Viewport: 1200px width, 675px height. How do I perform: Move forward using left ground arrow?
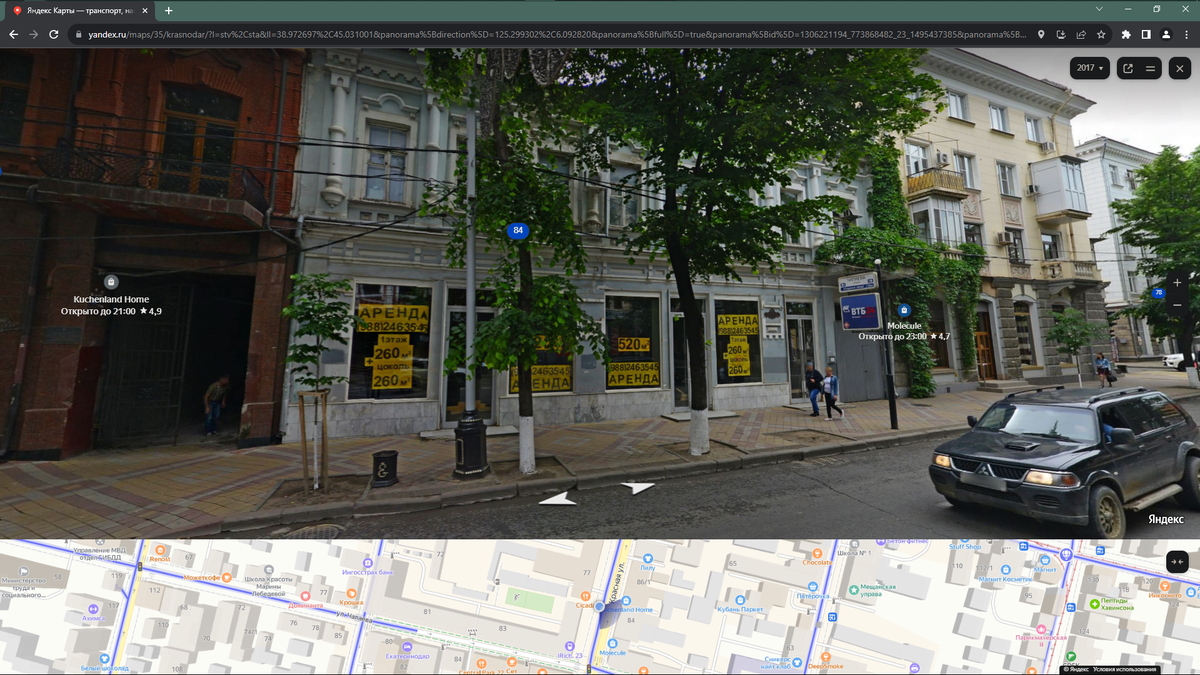[559, 497]
